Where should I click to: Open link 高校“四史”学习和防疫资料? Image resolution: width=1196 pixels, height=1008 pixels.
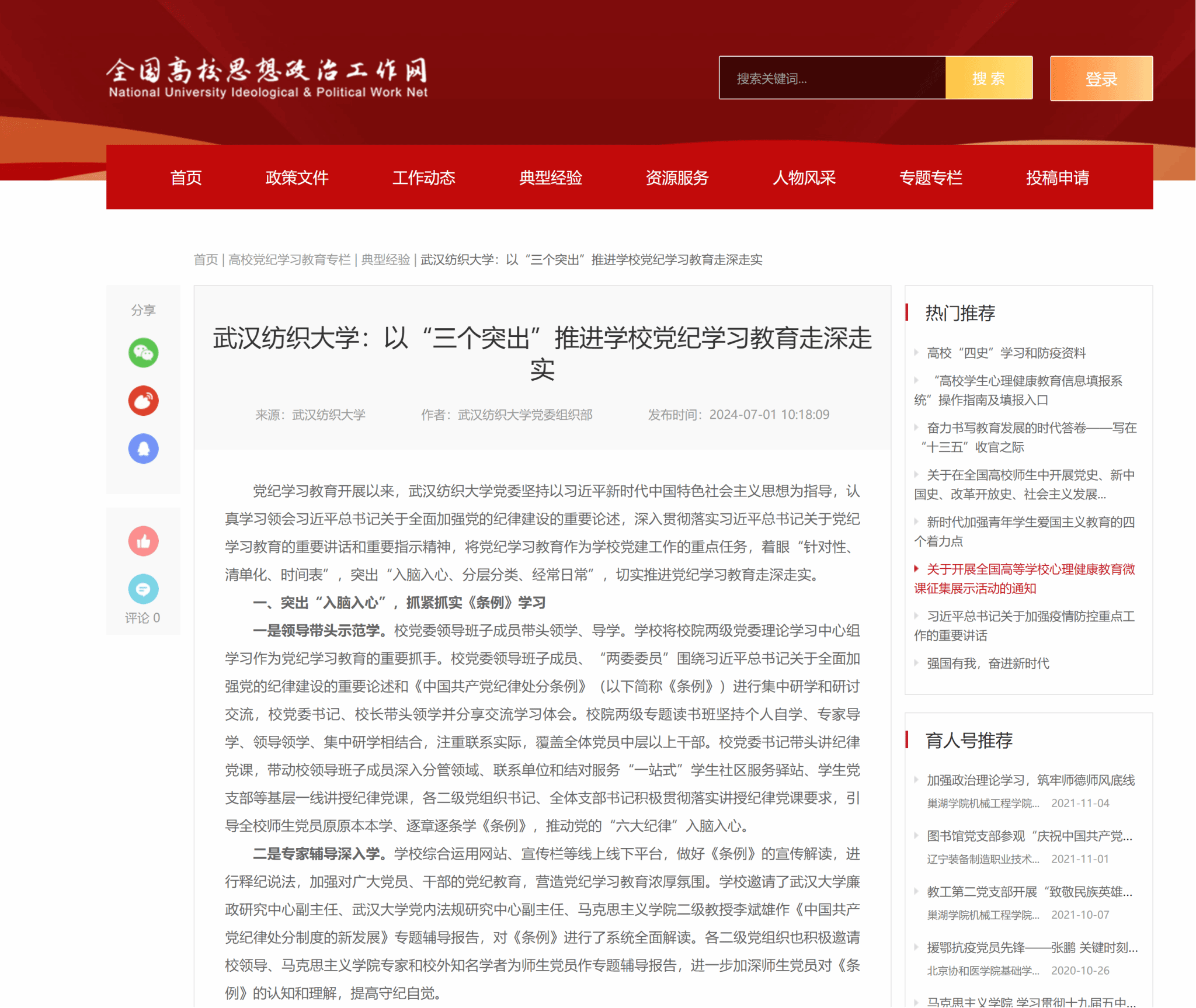click(1006, 353)
